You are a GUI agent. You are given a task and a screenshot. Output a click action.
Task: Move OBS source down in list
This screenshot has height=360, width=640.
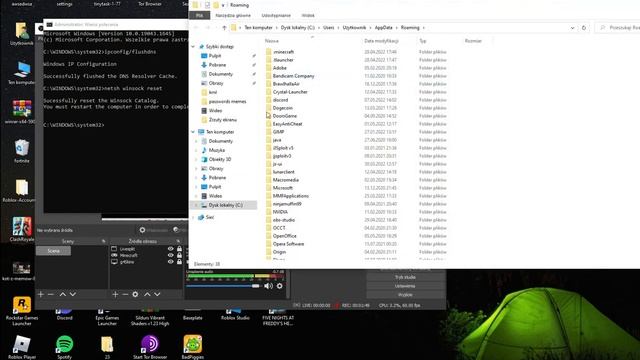(x=157, y=294)
